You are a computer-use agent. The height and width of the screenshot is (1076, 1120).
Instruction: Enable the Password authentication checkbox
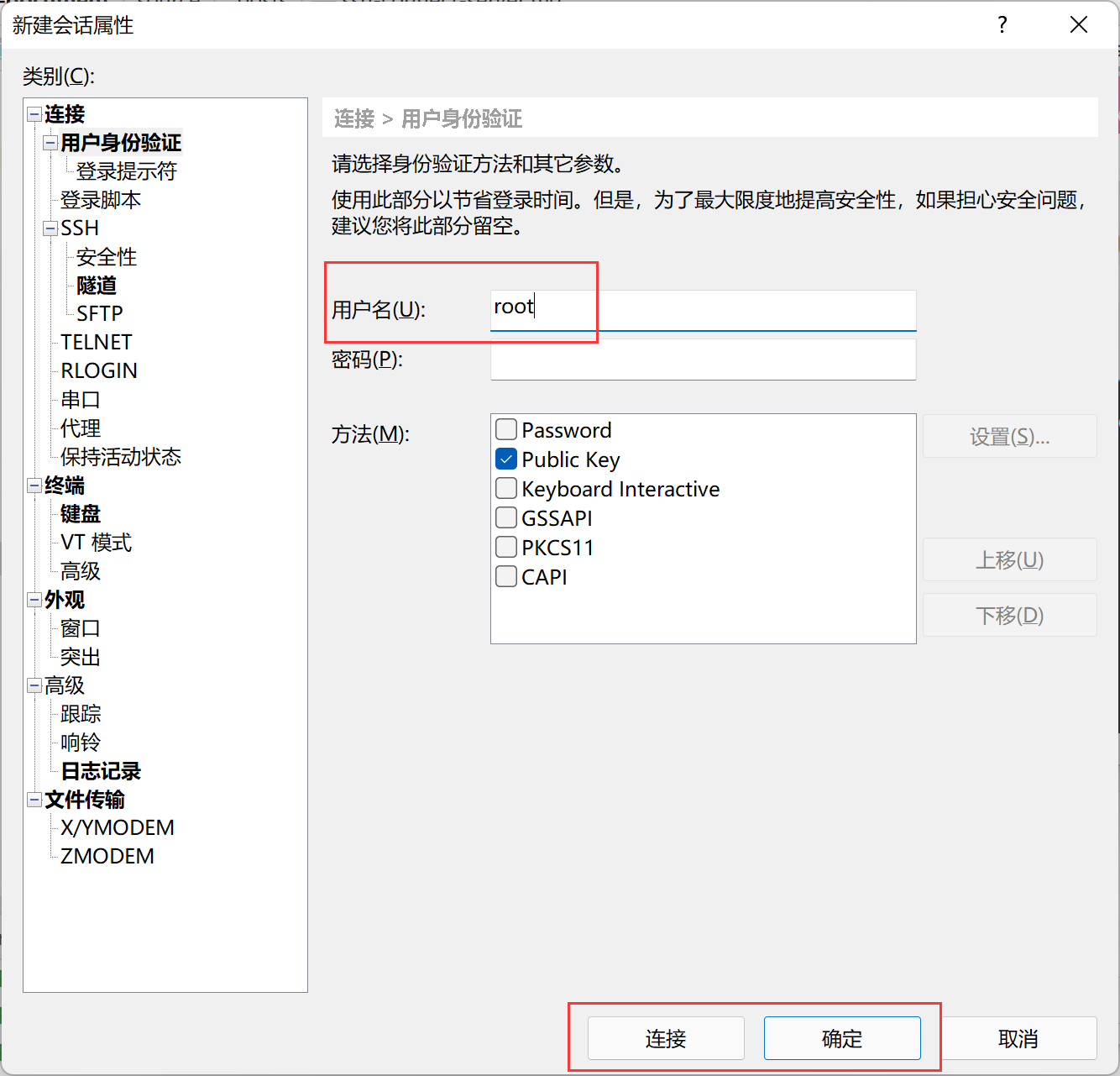click(506, 430)
